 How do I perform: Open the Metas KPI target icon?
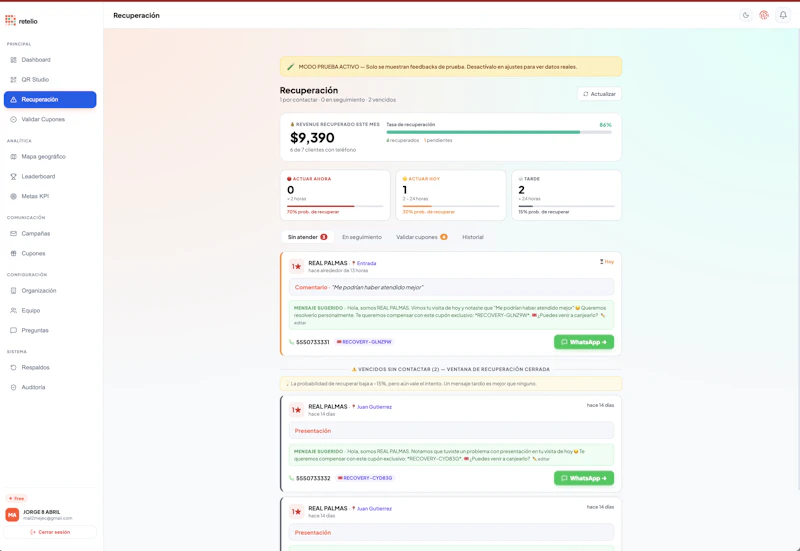click(x=13, y=196)
